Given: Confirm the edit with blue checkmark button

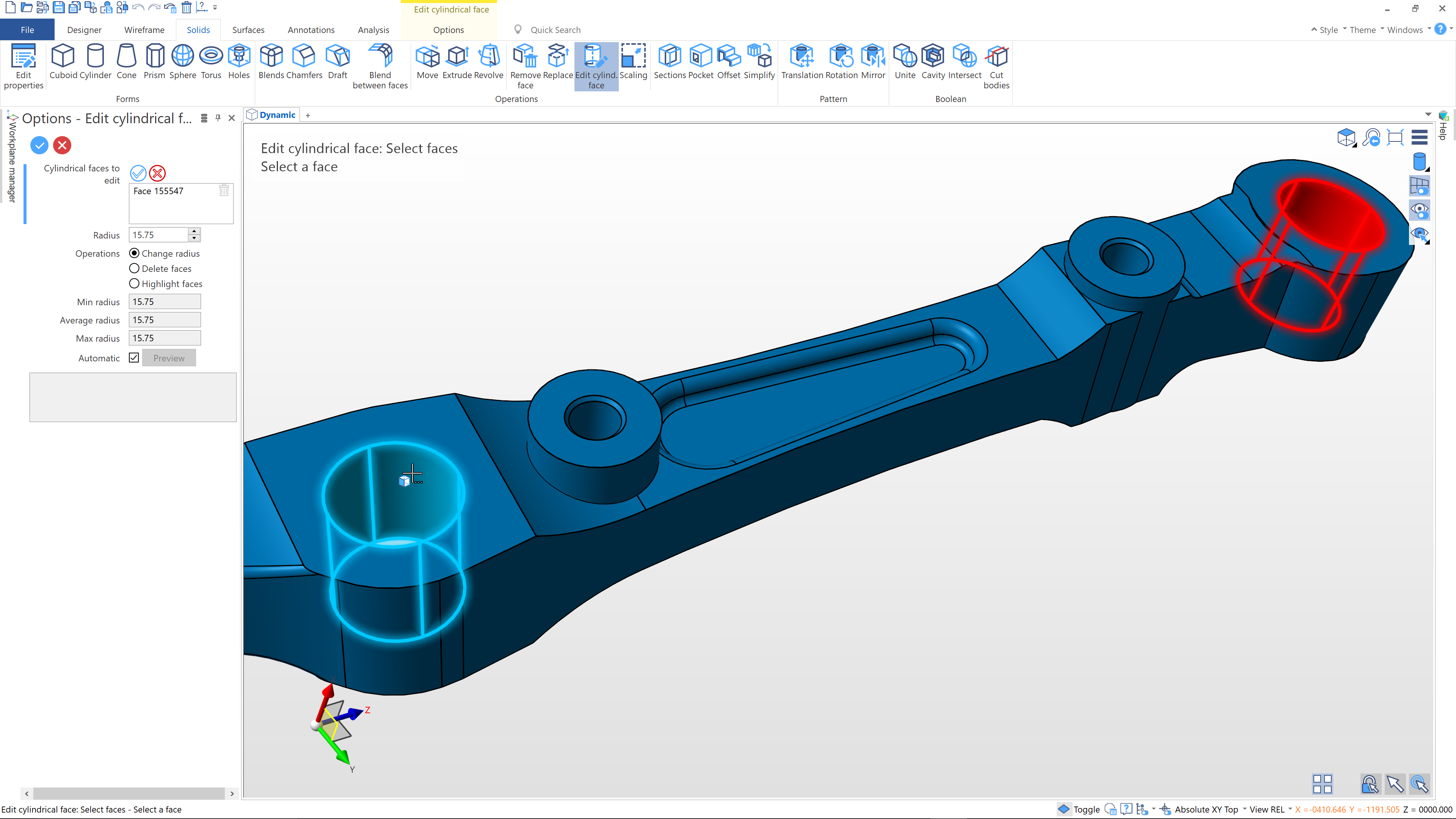Looking at the screenshot, I should (39, 145).
